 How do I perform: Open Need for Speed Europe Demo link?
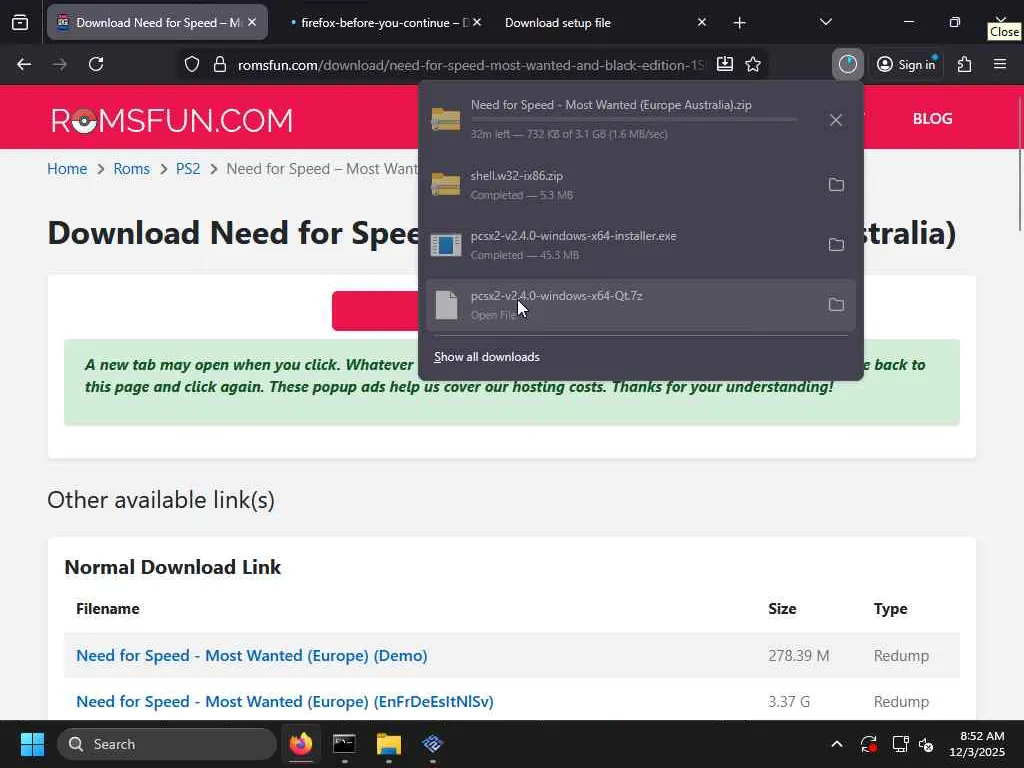[x=252, y=656]
